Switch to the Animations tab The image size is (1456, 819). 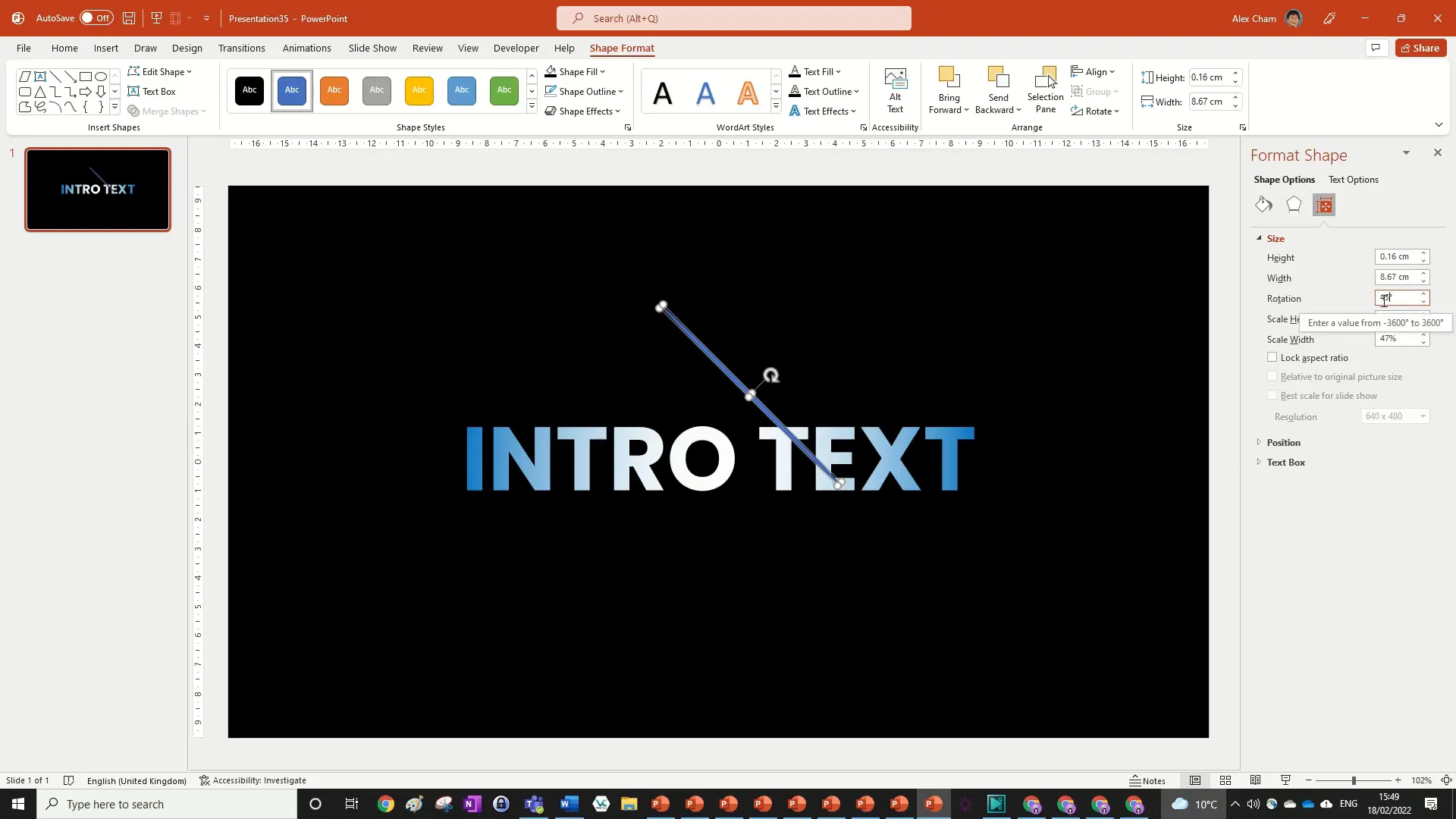pyautogui.click(x=306, y=48)
